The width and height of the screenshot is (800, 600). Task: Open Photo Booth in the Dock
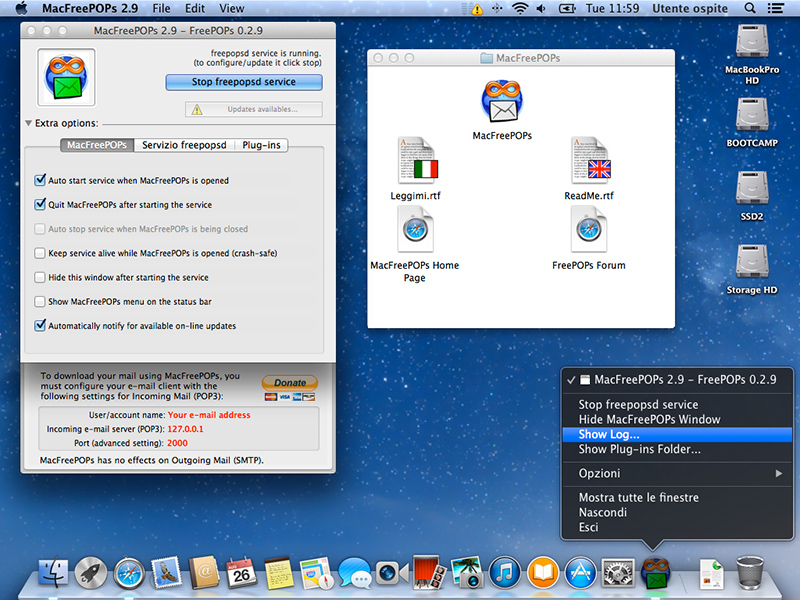click(428, 573)
